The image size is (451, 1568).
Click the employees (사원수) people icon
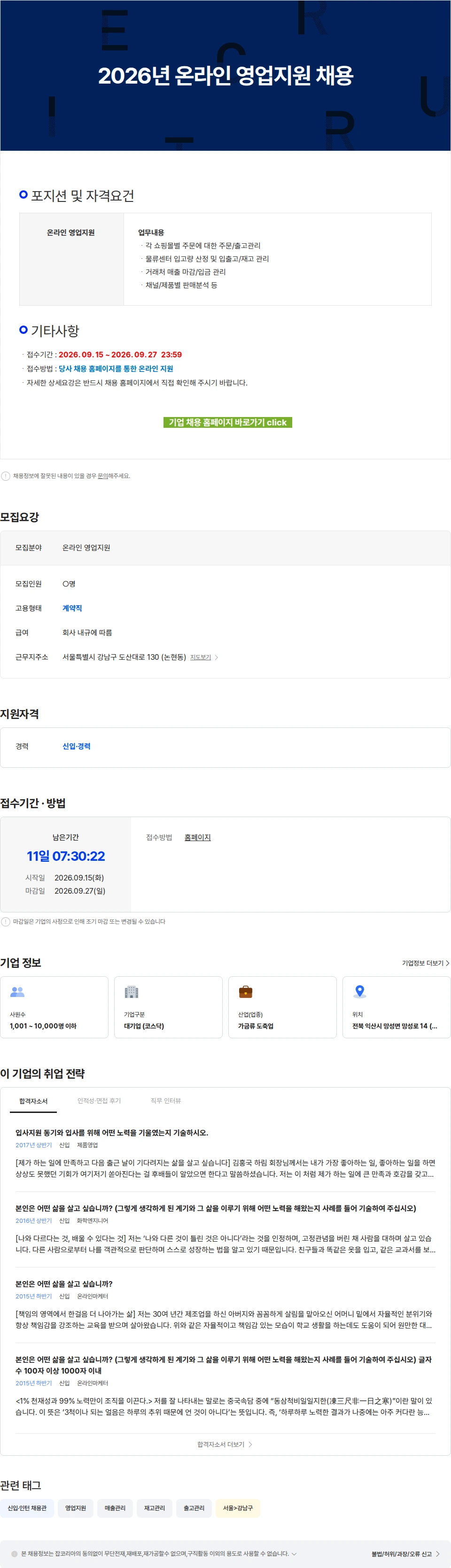(18, 992)
